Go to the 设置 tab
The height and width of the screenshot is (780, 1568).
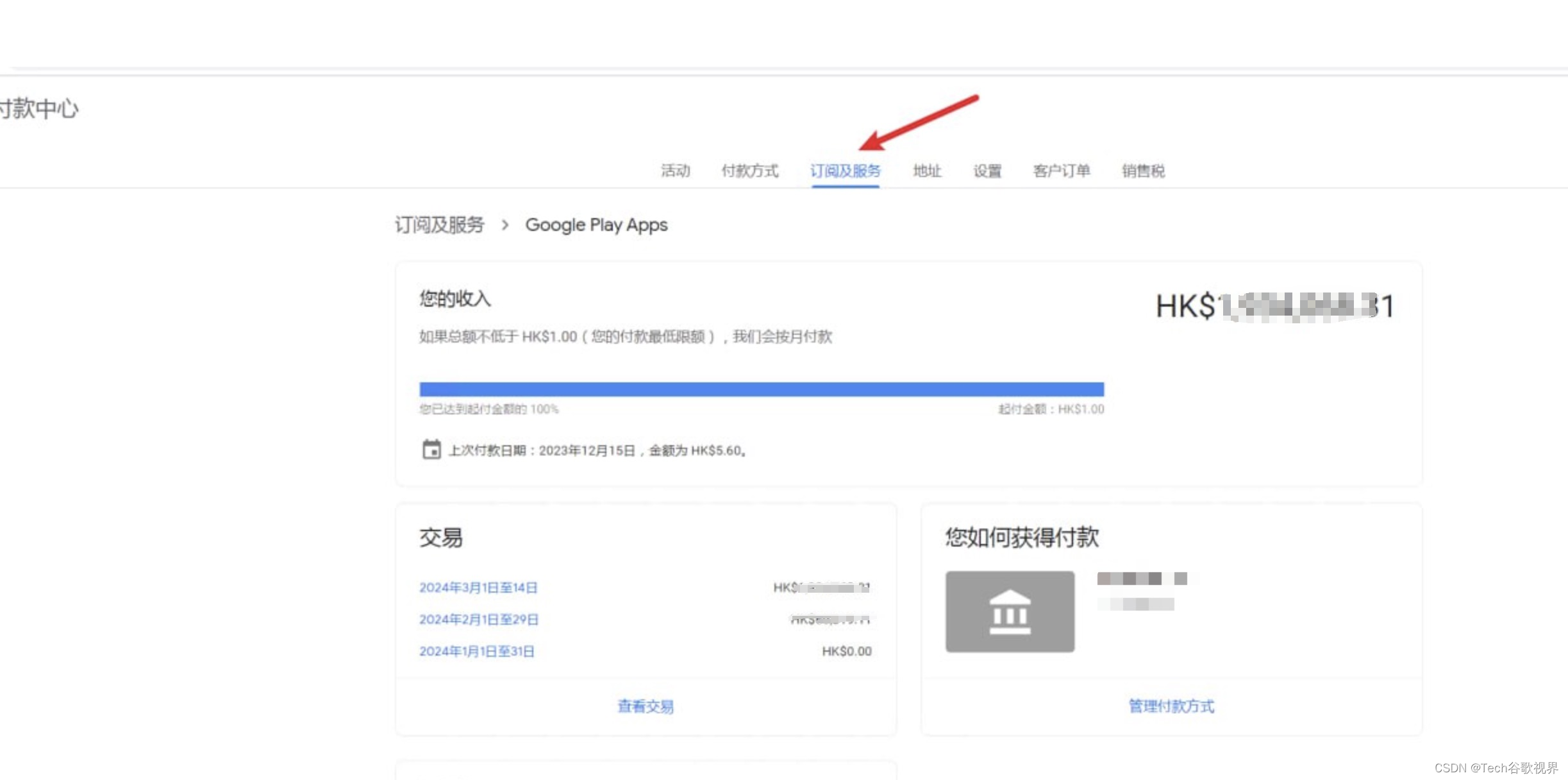[987, 171]
